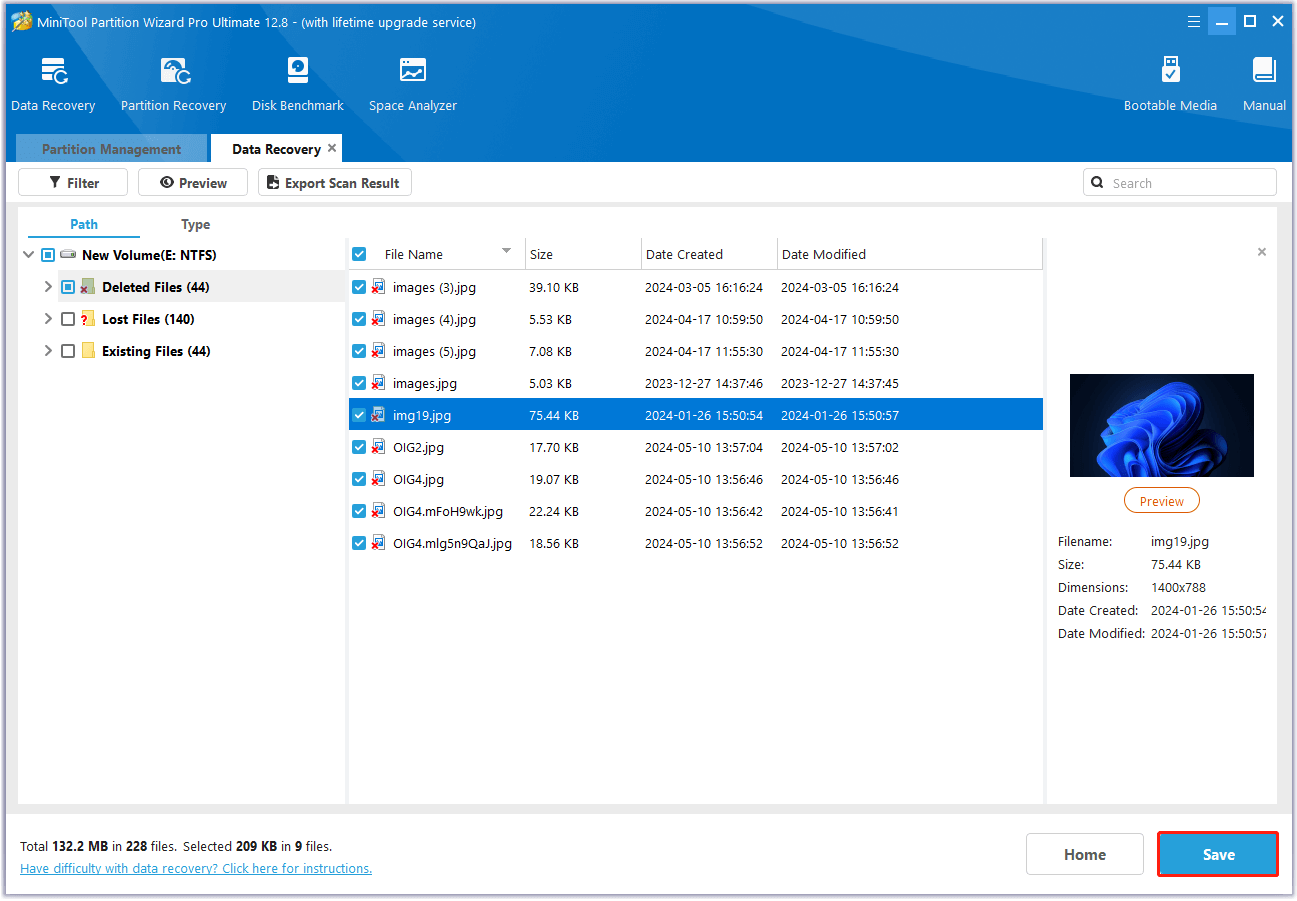Open the Space Analyzer tool
Viewport: 1297px width, 901px height.
click(x=413, y=71)
